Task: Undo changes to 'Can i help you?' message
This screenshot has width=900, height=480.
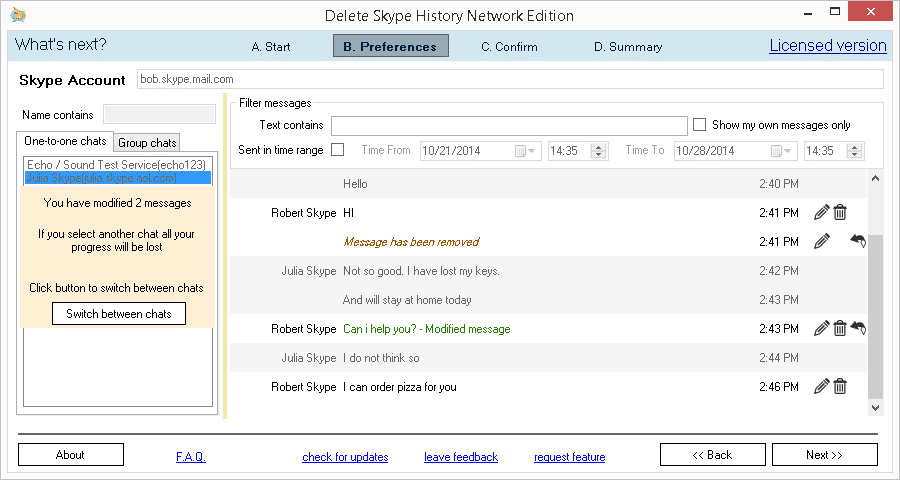Action: 858,328
